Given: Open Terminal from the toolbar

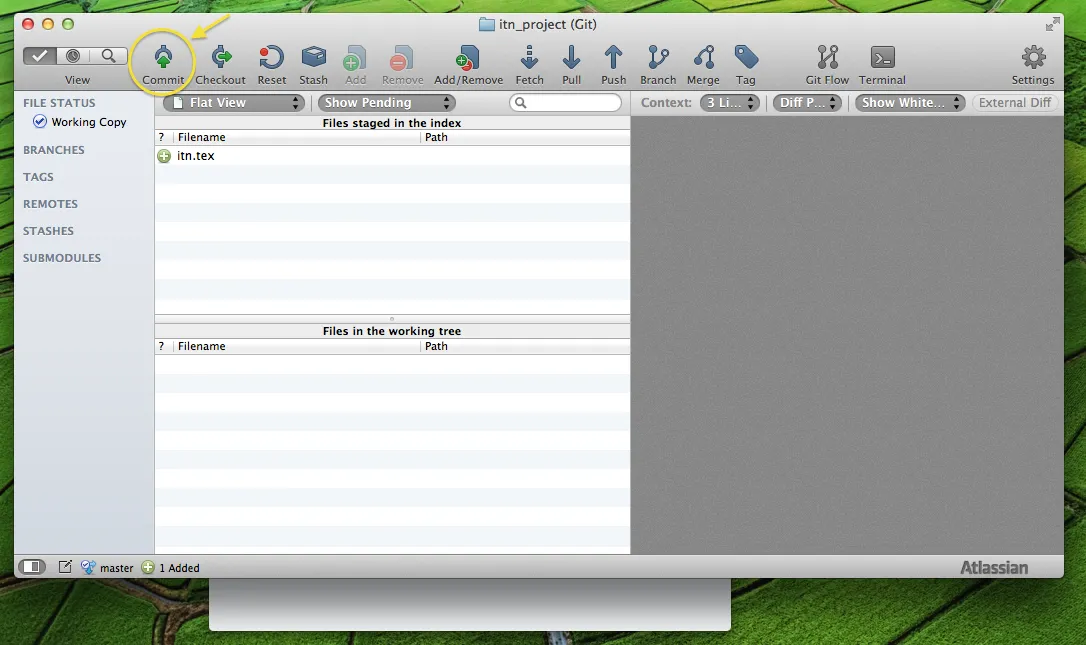Looking at the screenshot, I should tap(882, 58).
